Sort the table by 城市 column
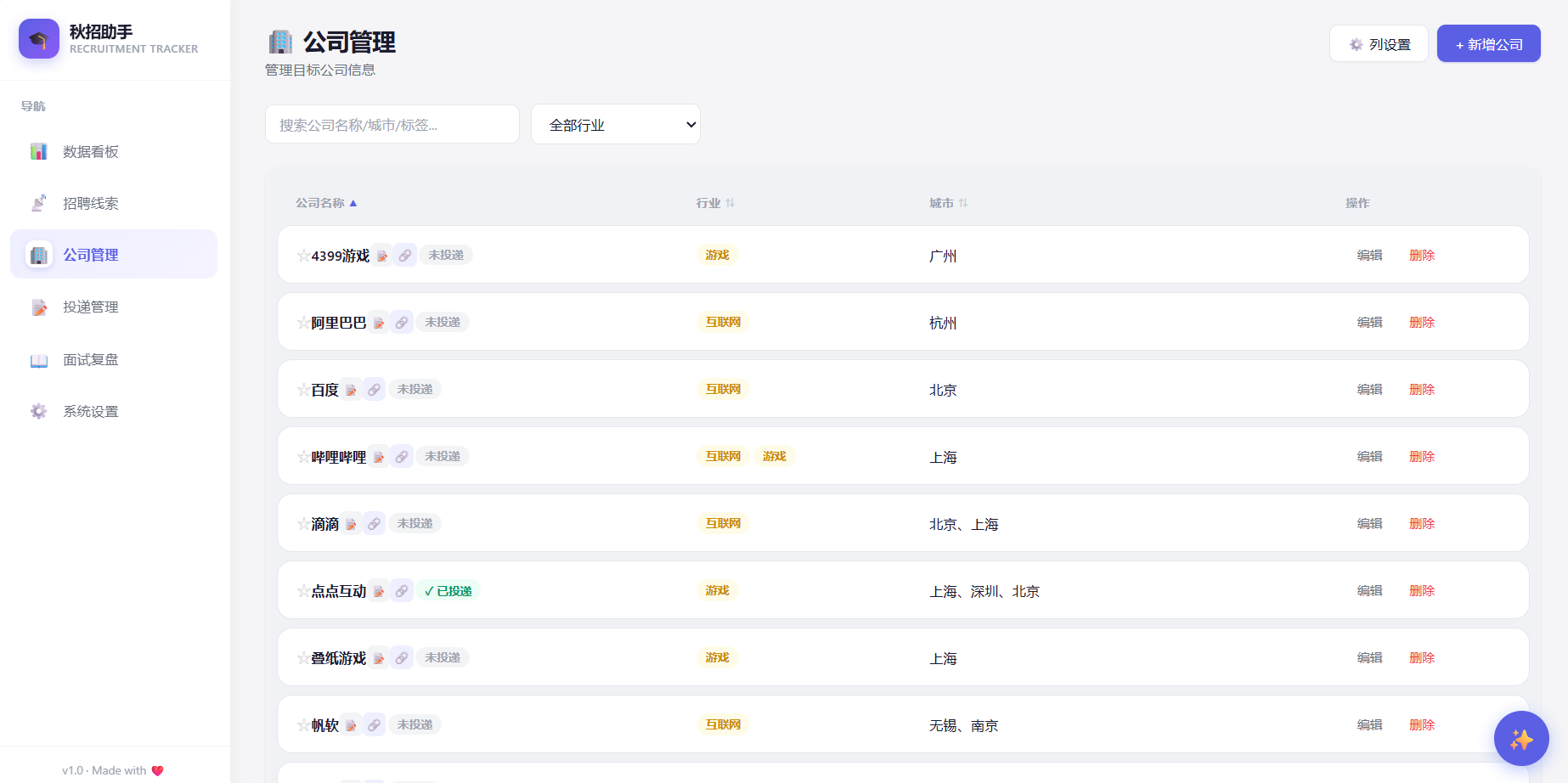The image size is (1568, 783). [x=949, y=203]
